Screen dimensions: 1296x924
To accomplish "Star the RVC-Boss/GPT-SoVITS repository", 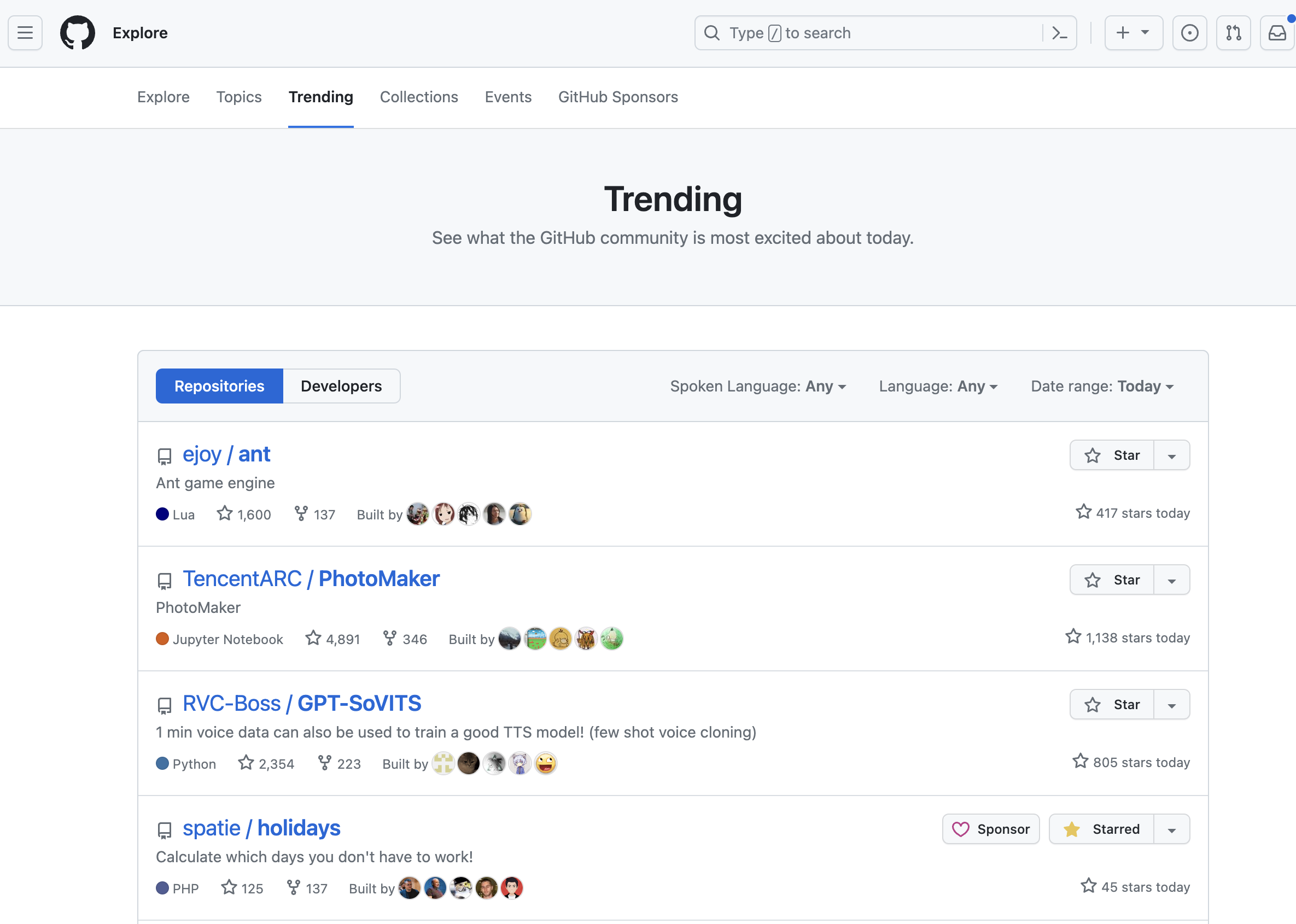I will point(1112,704).
